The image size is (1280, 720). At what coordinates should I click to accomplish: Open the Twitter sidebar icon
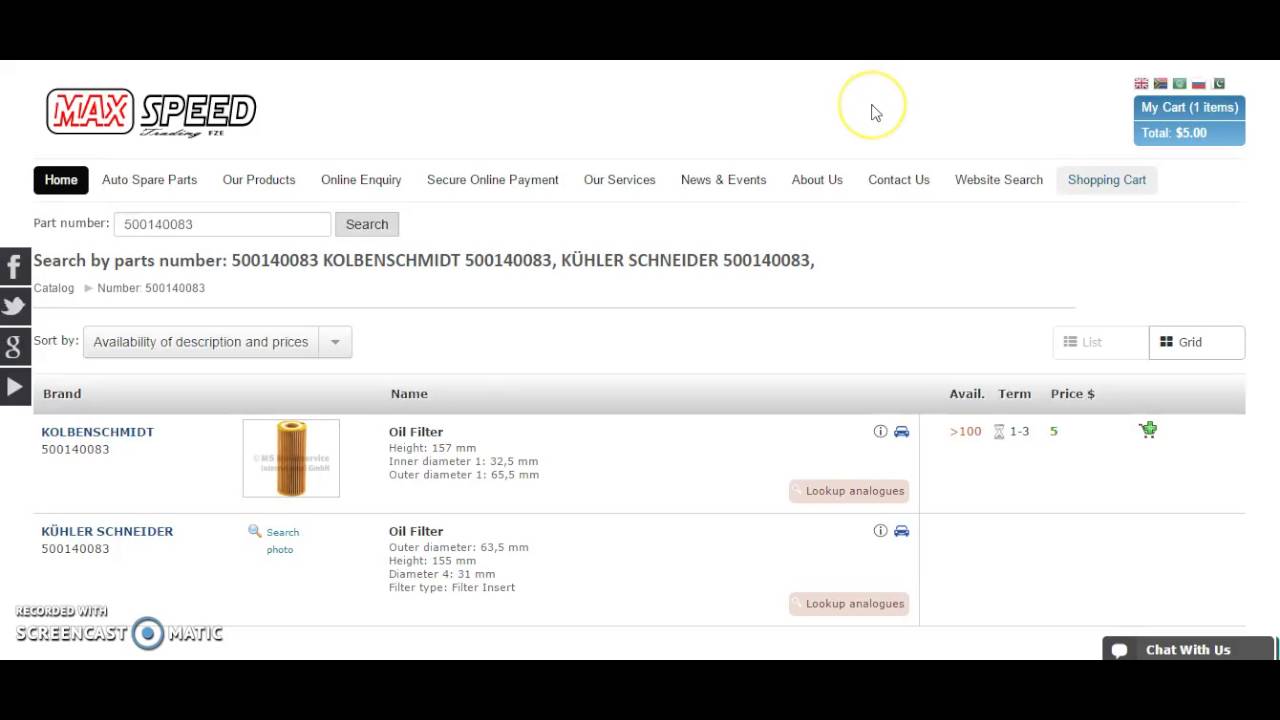pos(15,306)
